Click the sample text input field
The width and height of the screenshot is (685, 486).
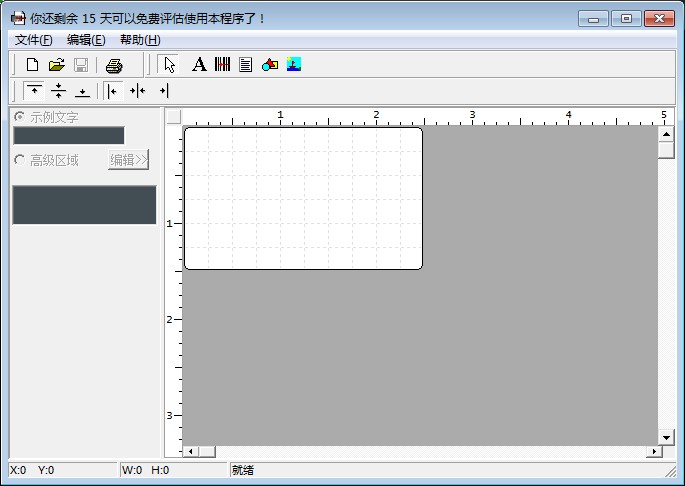[x=68, y=135]
